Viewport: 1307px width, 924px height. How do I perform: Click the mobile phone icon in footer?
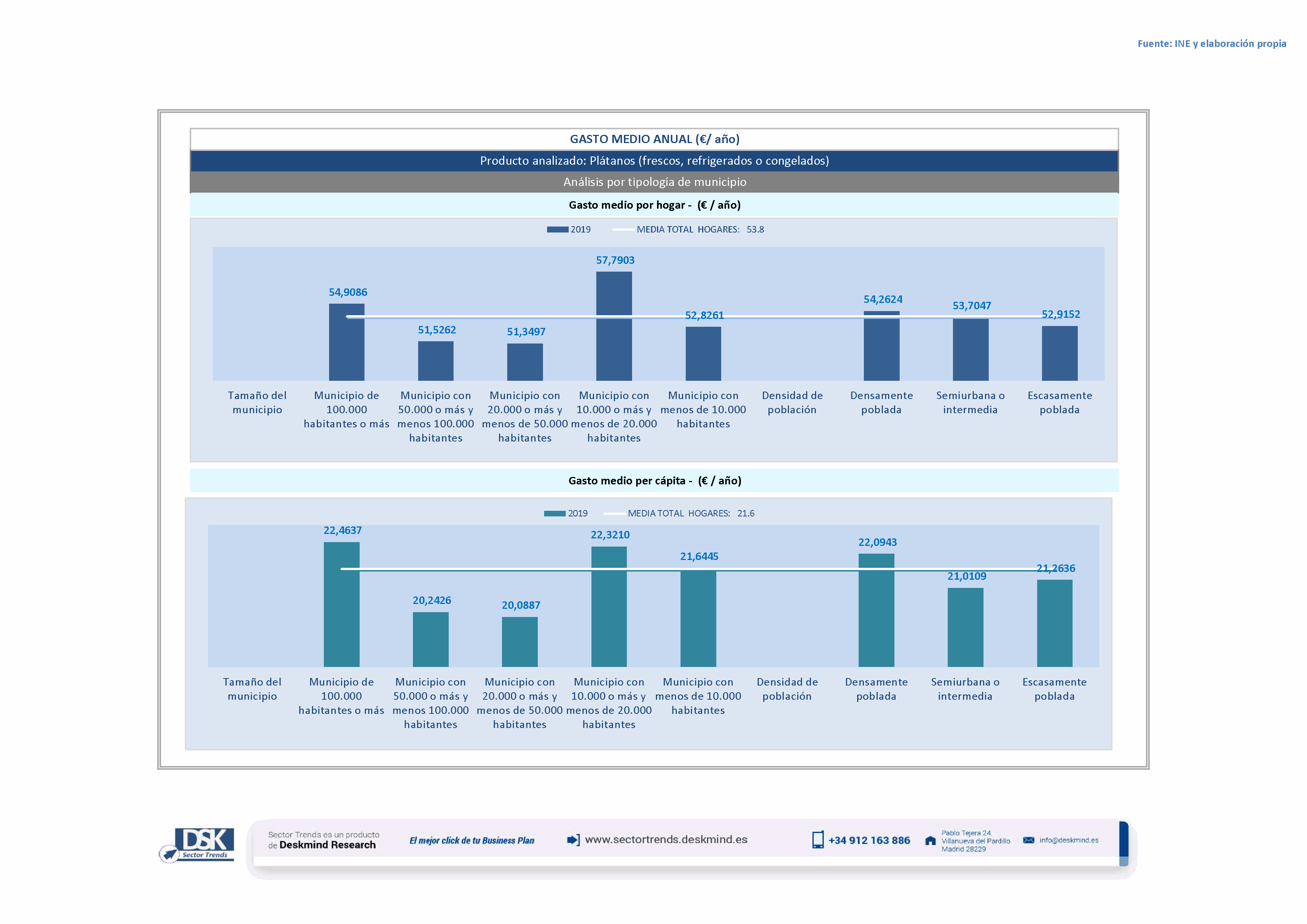click(x=817, y=840)
